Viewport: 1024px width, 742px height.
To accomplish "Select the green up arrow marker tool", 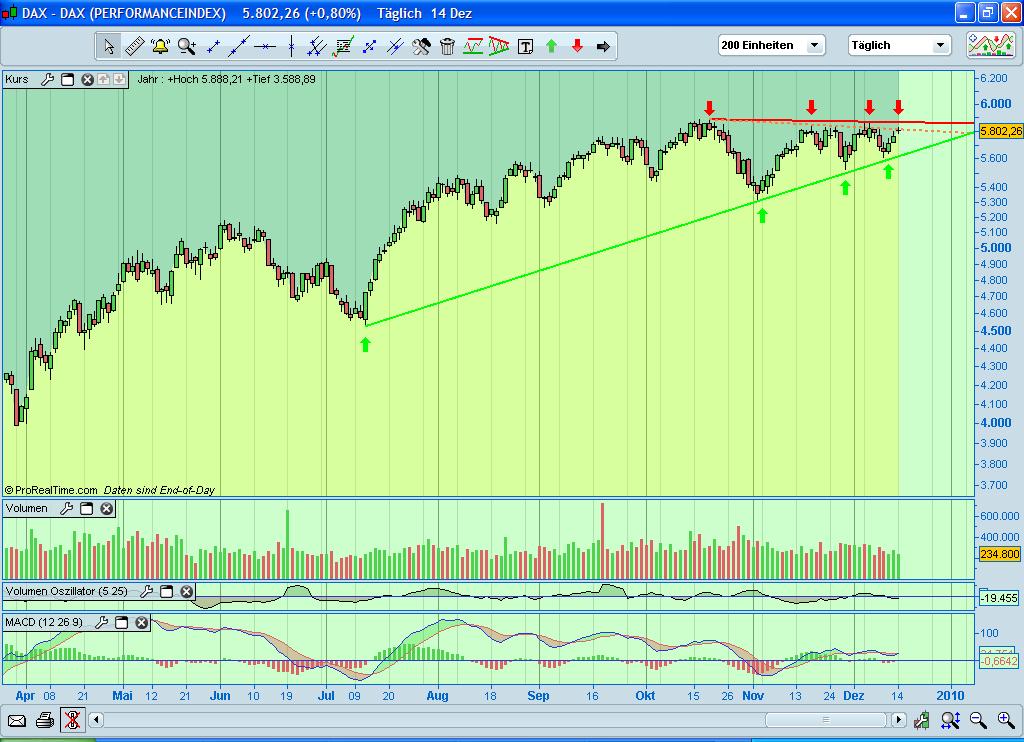I will [551, 46].
